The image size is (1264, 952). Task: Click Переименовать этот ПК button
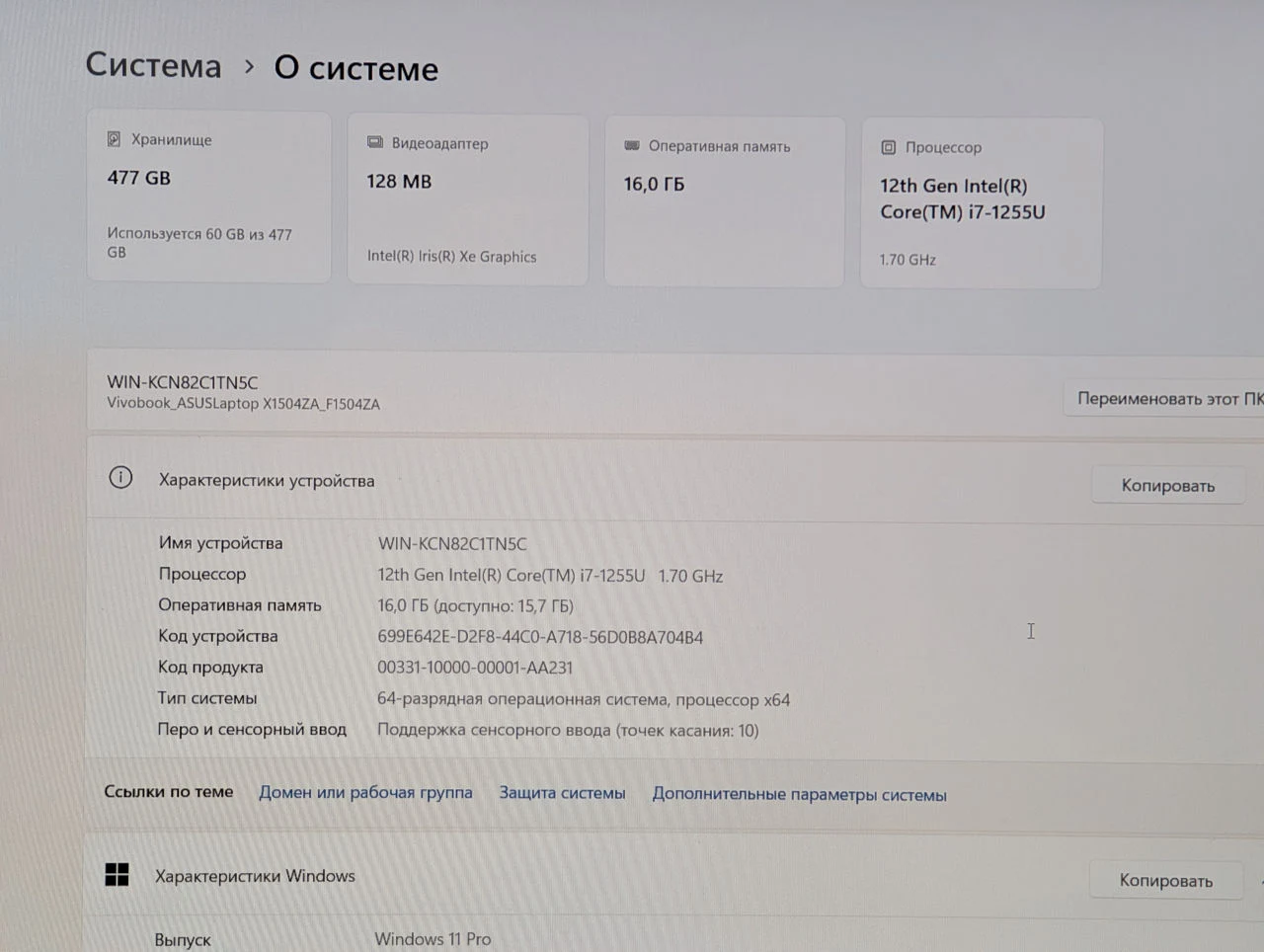coord(1165,398)
